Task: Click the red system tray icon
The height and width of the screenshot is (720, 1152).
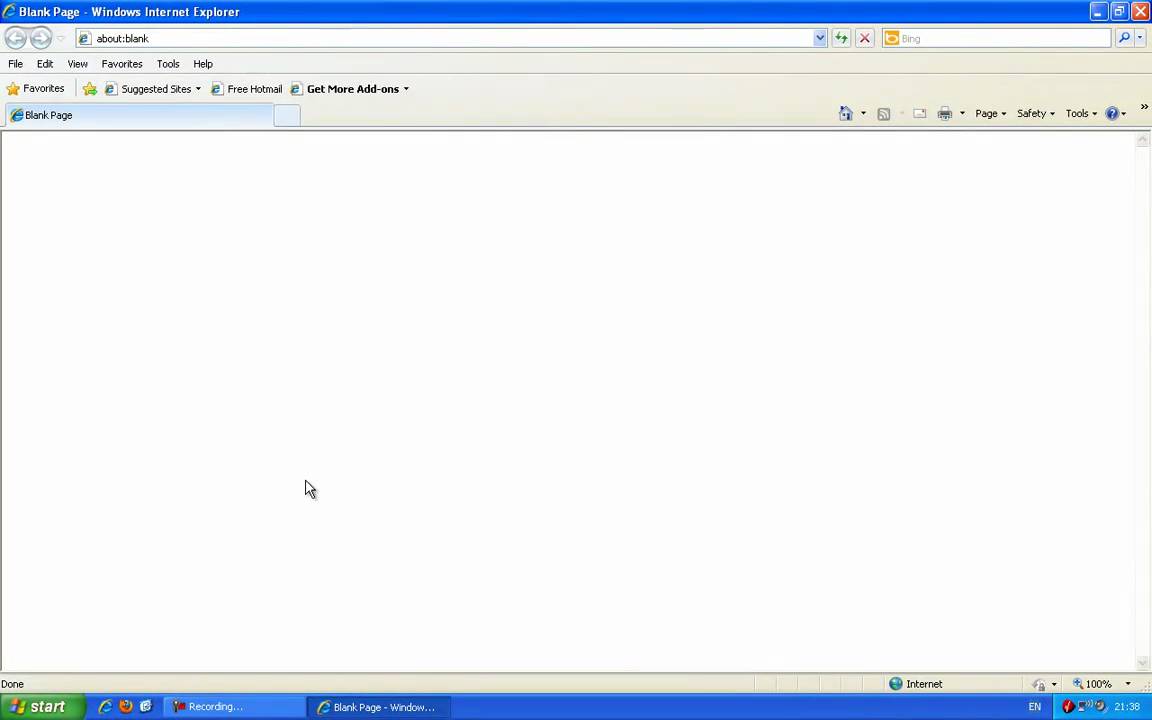Action: point(1068,707)
